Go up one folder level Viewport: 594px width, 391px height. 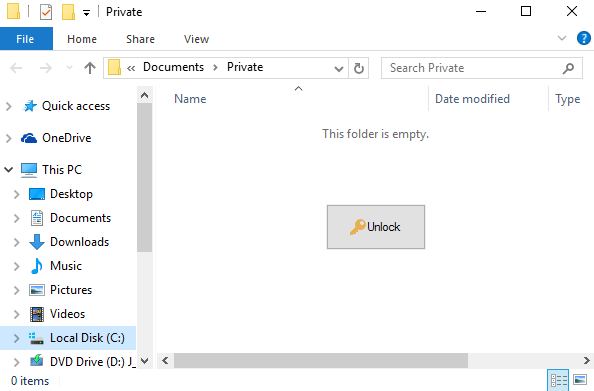(90, 68)
